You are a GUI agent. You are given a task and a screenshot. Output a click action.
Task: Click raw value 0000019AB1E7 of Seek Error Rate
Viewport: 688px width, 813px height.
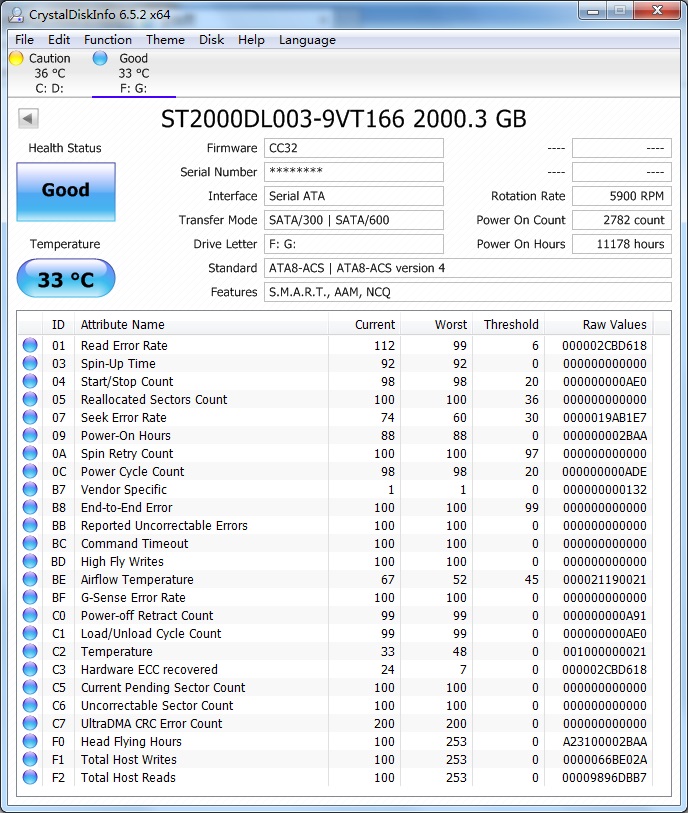click(x=605, y=417)
